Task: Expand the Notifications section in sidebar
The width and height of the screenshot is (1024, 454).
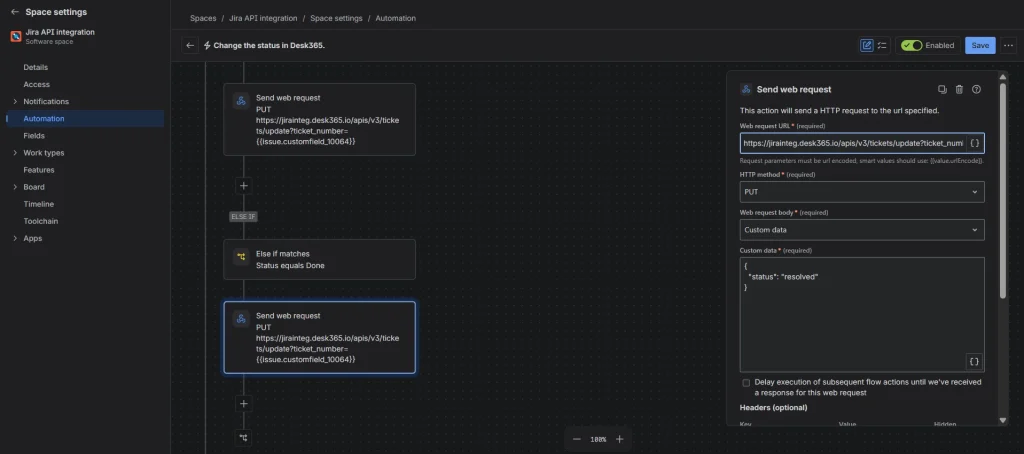Action: (16, 101)
